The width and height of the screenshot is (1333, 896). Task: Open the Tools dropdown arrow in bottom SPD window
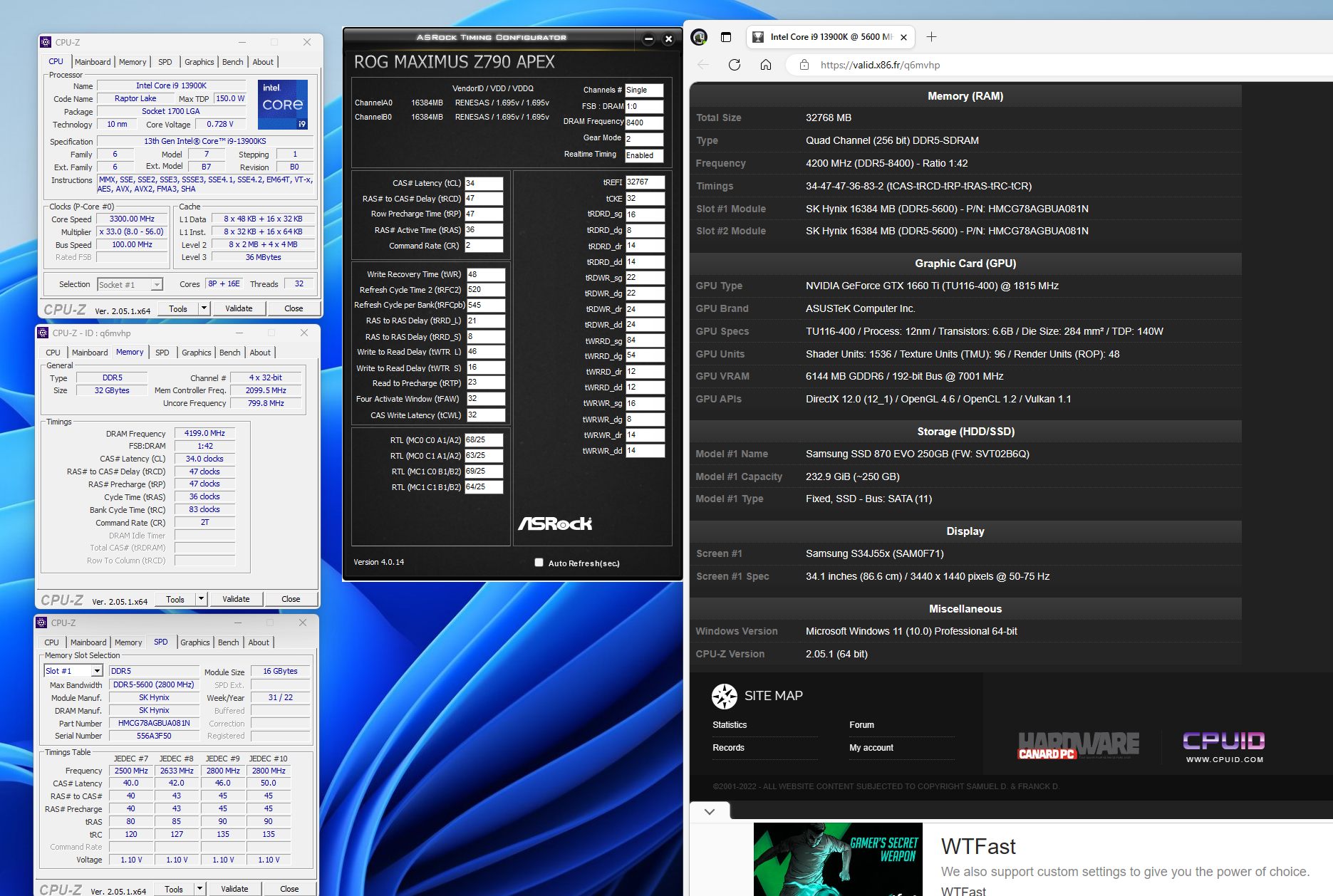[x=199, y=889]
